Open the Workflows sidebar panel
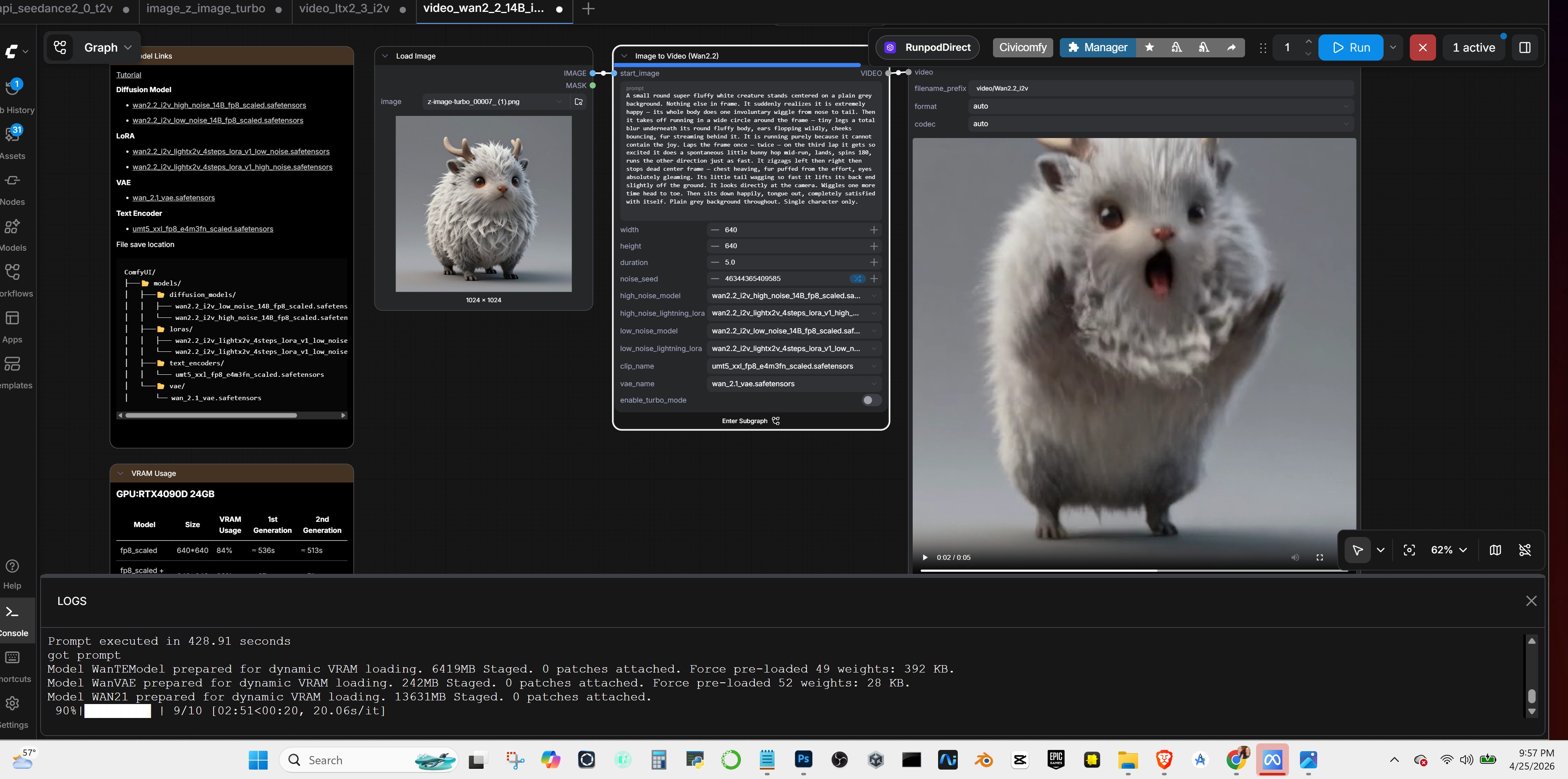 click(x=13, y=272)
